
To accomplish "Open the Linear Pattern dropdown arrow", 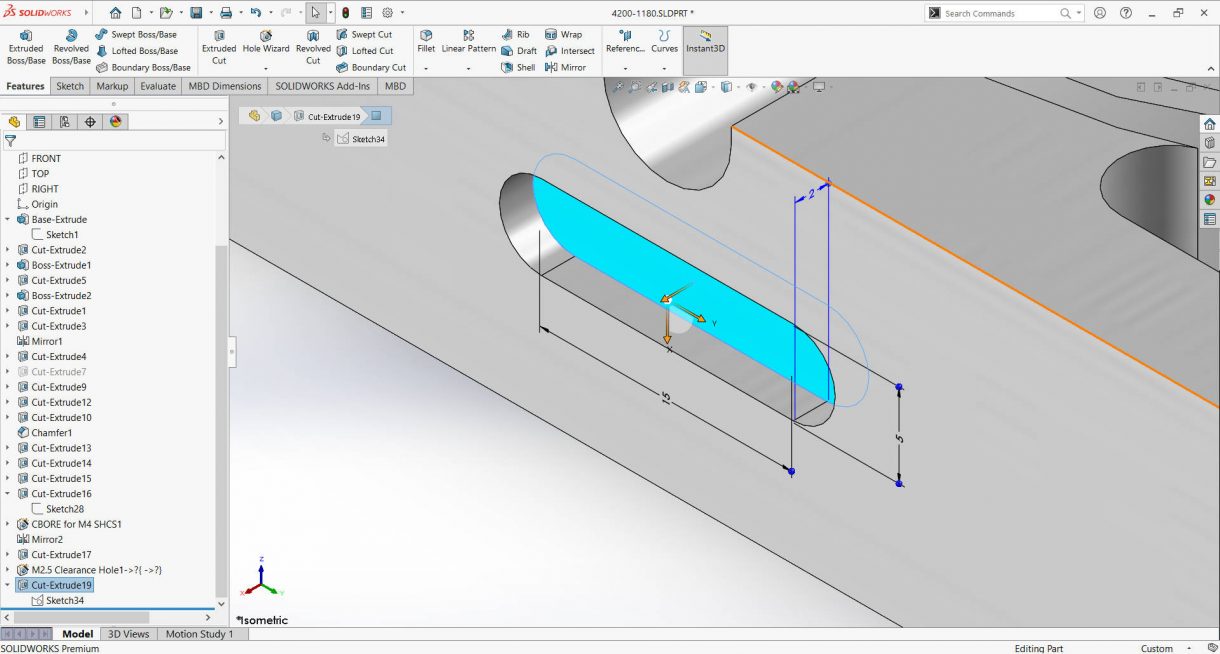I will point(469,68).
